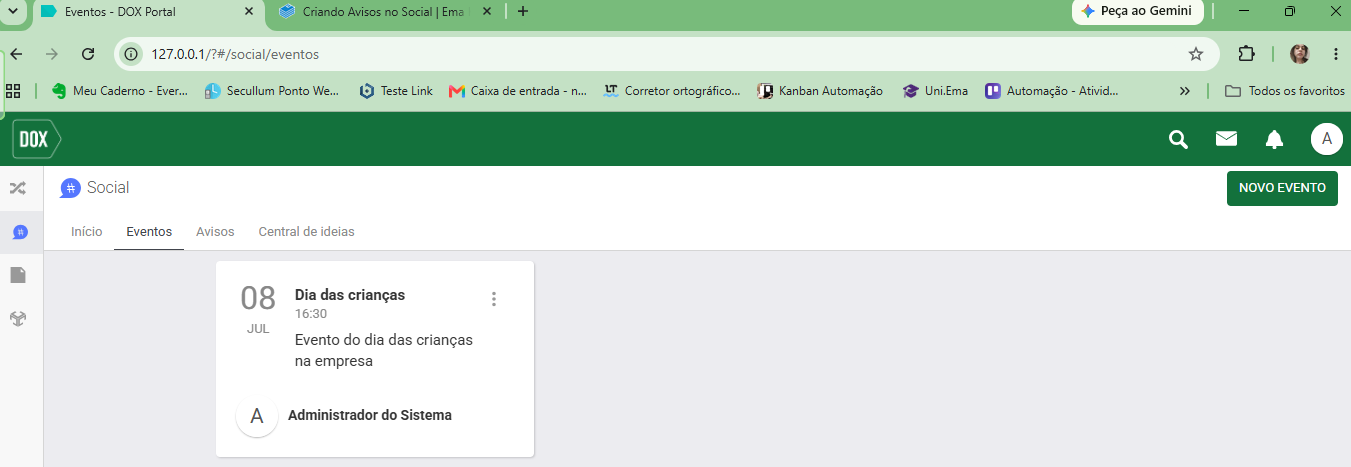Open the Chrome profile picture

[1299, 54]
